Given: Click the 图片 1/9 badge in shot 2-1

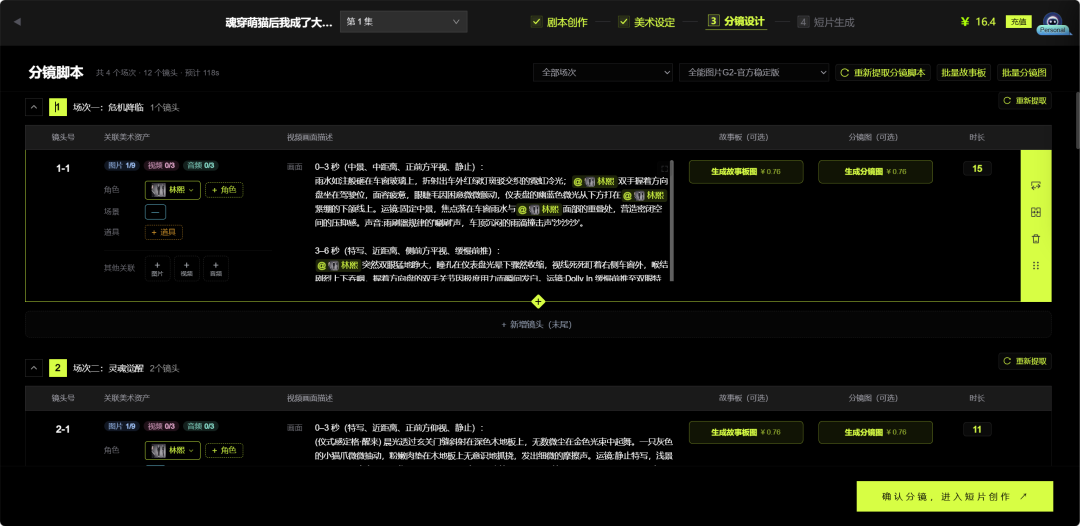Looking at the screenshot, I should pos(123,427).
